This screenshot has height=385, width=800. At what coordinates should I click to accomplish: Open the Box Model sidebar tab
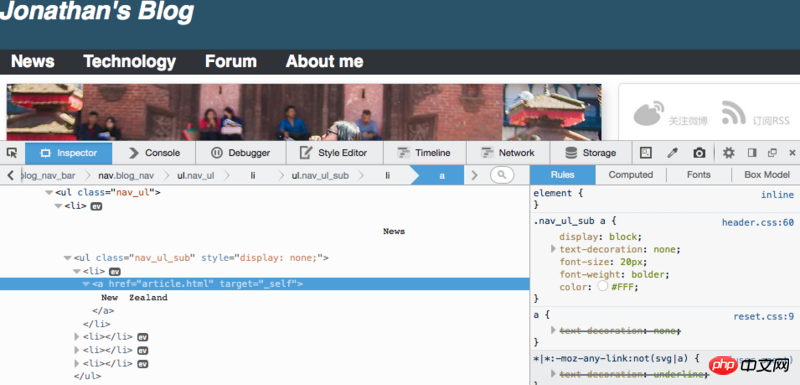coord(766,175)
